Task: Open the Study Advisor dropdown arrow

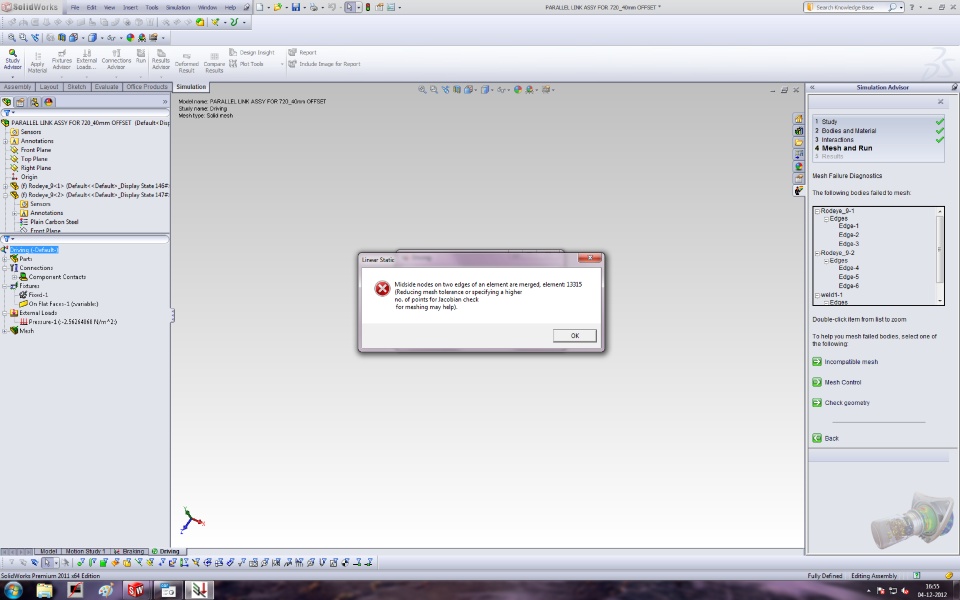Action: [x=12, y=77]
